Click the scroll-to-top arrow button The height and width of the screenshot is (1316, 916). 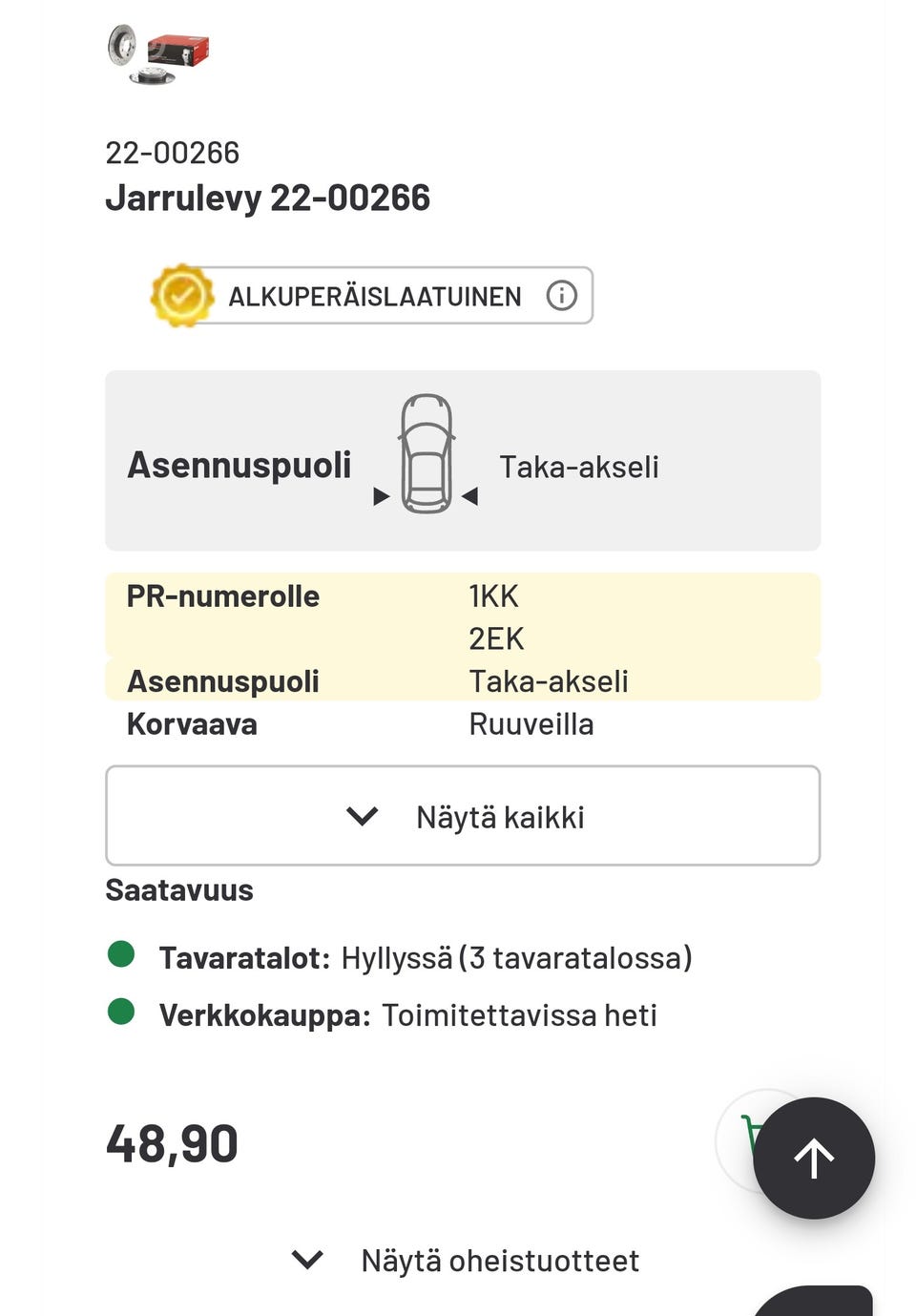point(813,1157)
